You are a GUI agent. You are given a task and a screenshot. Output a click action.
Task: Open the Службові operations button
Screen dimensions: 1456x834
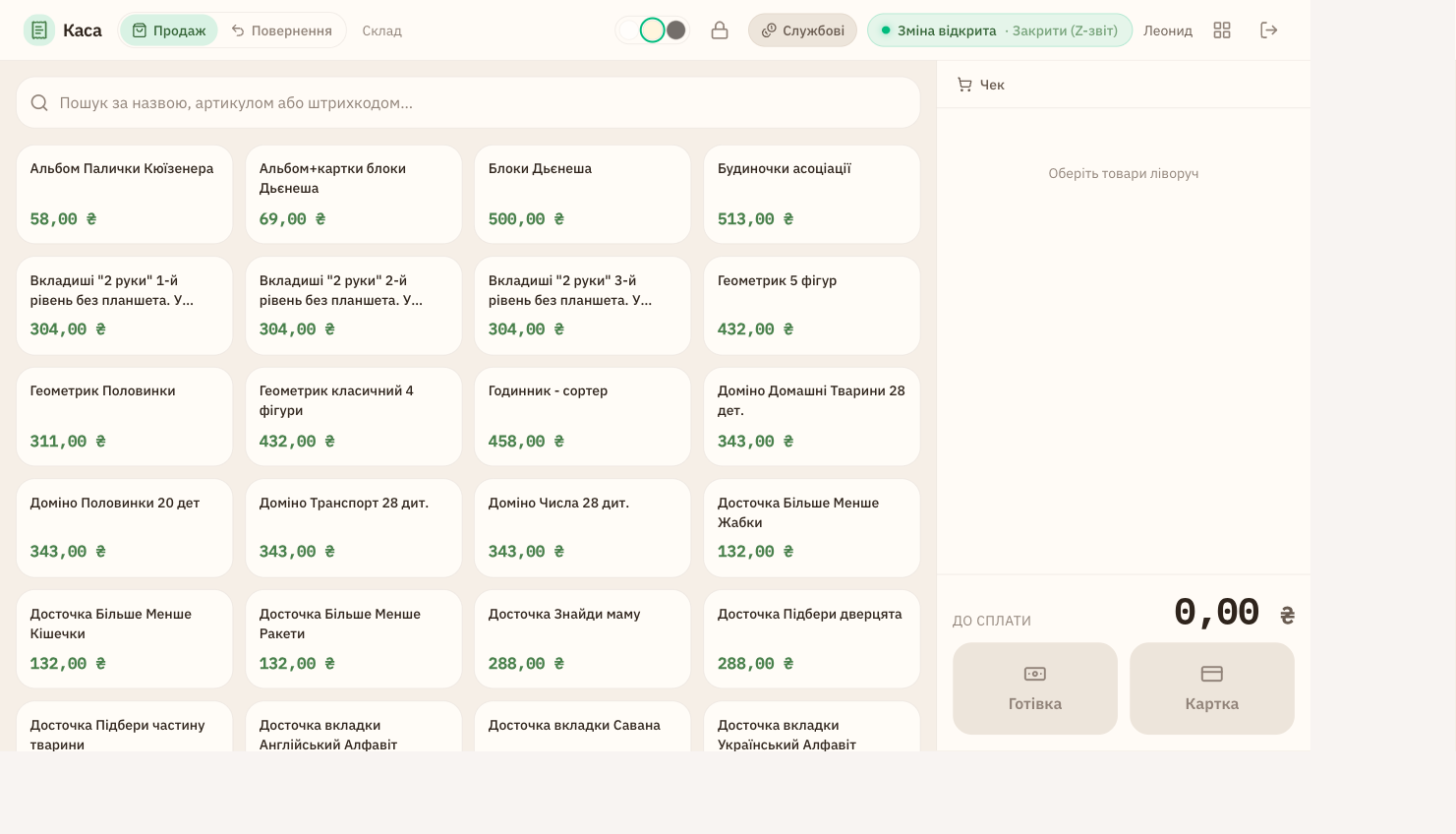pyautogui.click(x=802, y=30)
